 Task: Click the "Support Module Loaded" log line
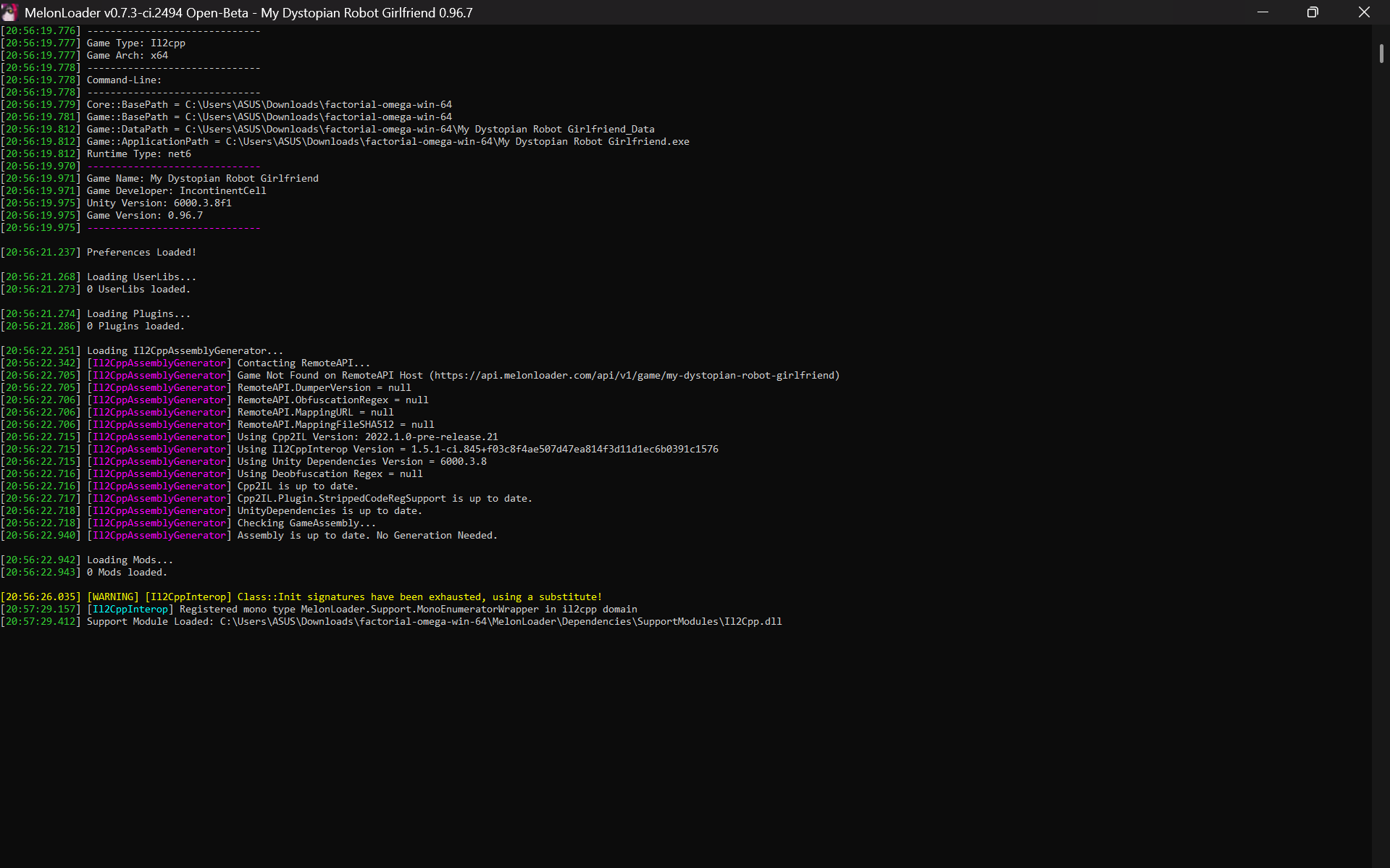391,621
